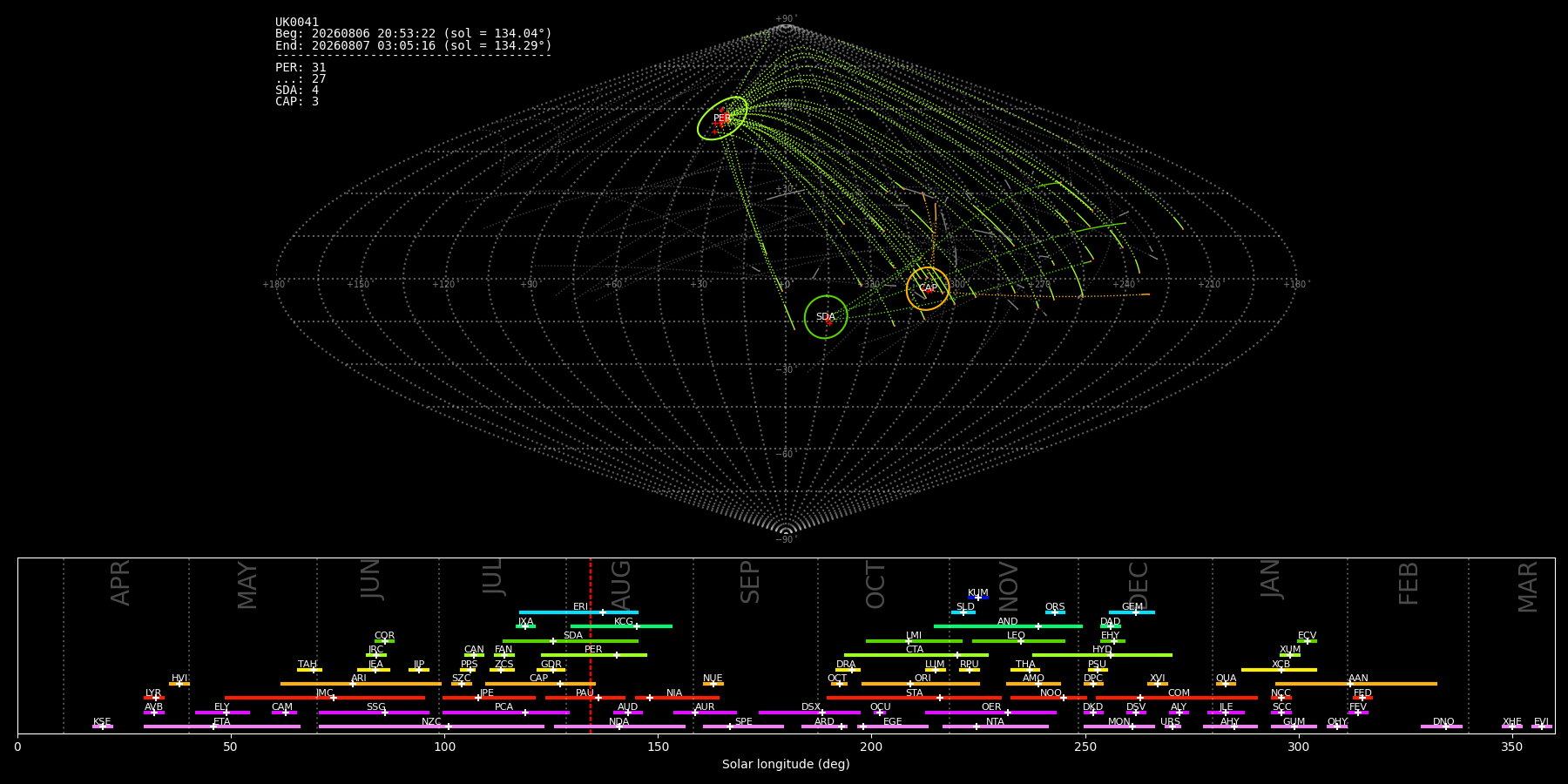Select the orange CAP radiant circle on map
The height and width of the screenshot is (784, 1568).
click(x=928, y=288)
